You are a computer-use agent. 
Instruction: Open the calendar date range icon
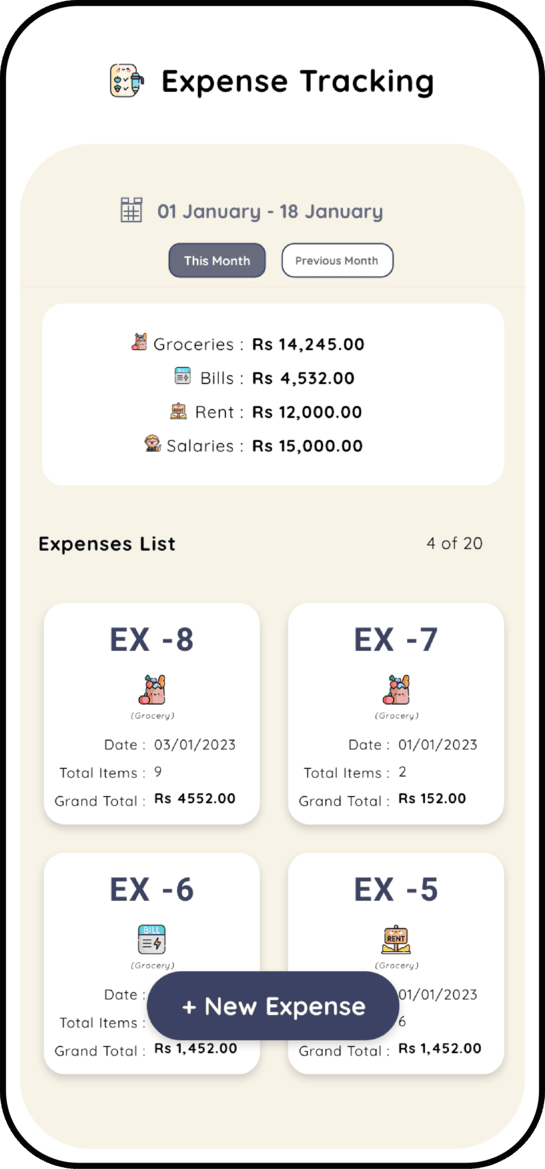[x=131, y=211]
